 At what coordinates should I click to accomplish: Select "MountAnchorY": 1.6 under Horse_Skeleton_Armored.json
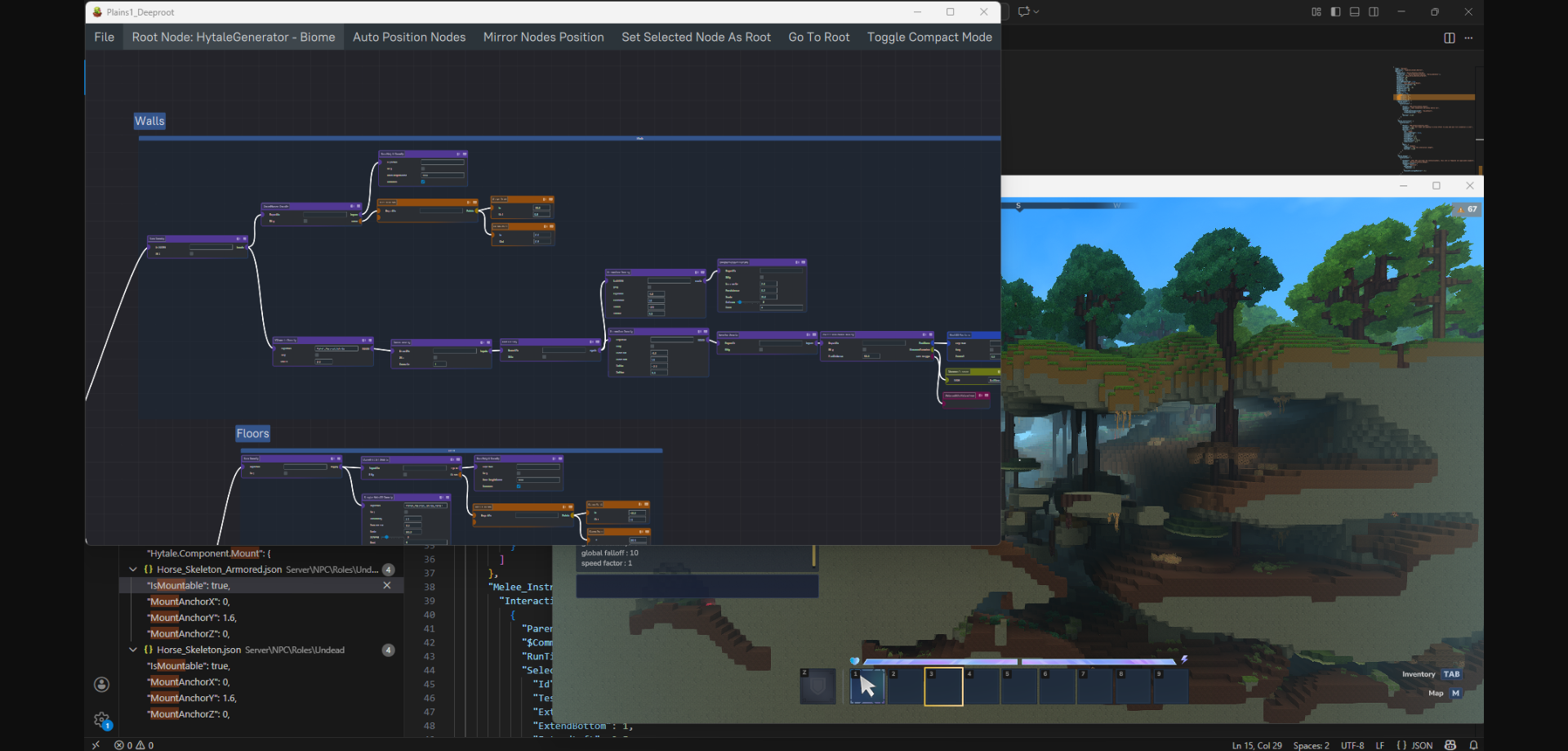pyautogui.click(x=192, y=618)
